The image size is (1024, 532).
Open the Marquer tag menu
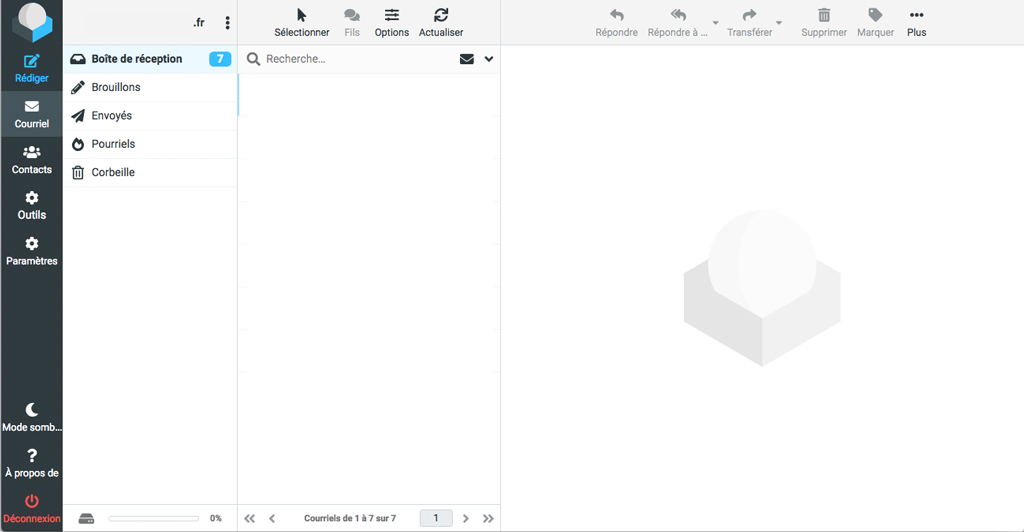875,23
